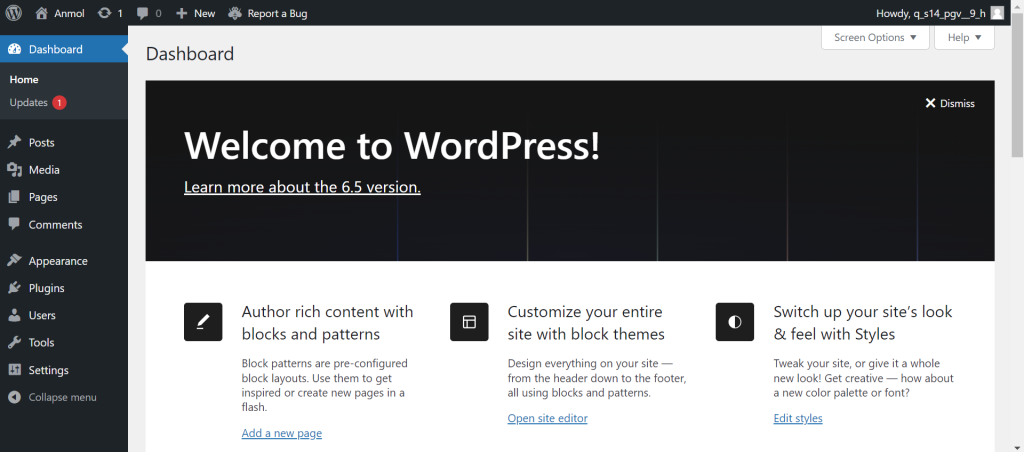1024x452 pixels.
Task: Open the Anmol site home icon
Action: 41,13
